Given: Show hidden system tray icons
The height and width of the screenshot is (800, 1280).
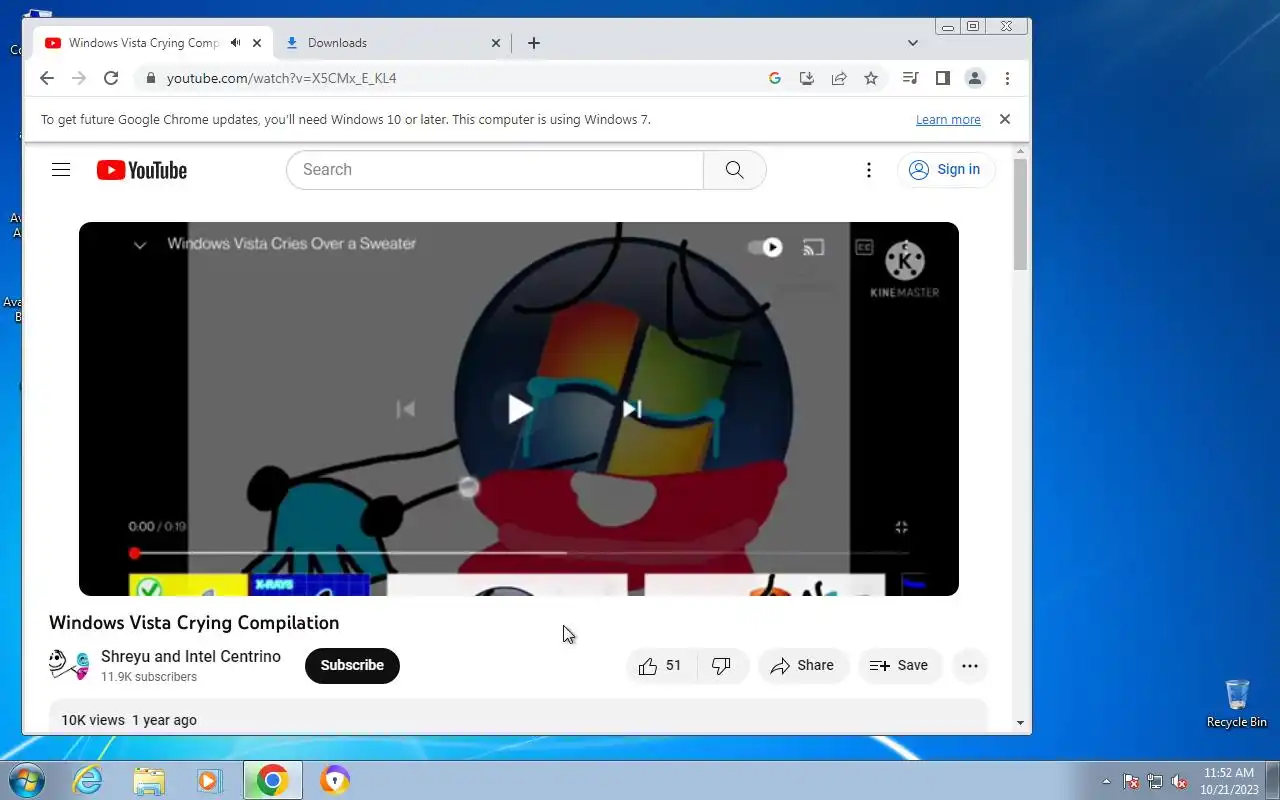Looking at the screenshot, I should coord(1106,781).
